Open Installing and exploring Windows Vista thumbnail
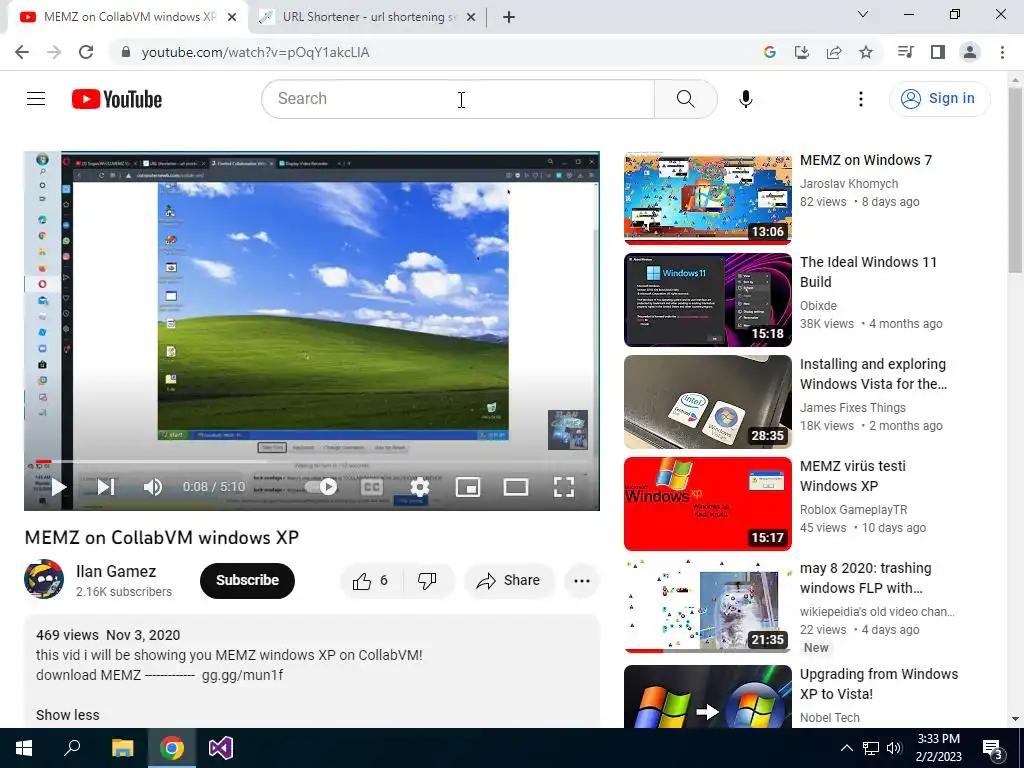Image resolution: width=1024 pixels, height=768 pixels. coord(708,402)
